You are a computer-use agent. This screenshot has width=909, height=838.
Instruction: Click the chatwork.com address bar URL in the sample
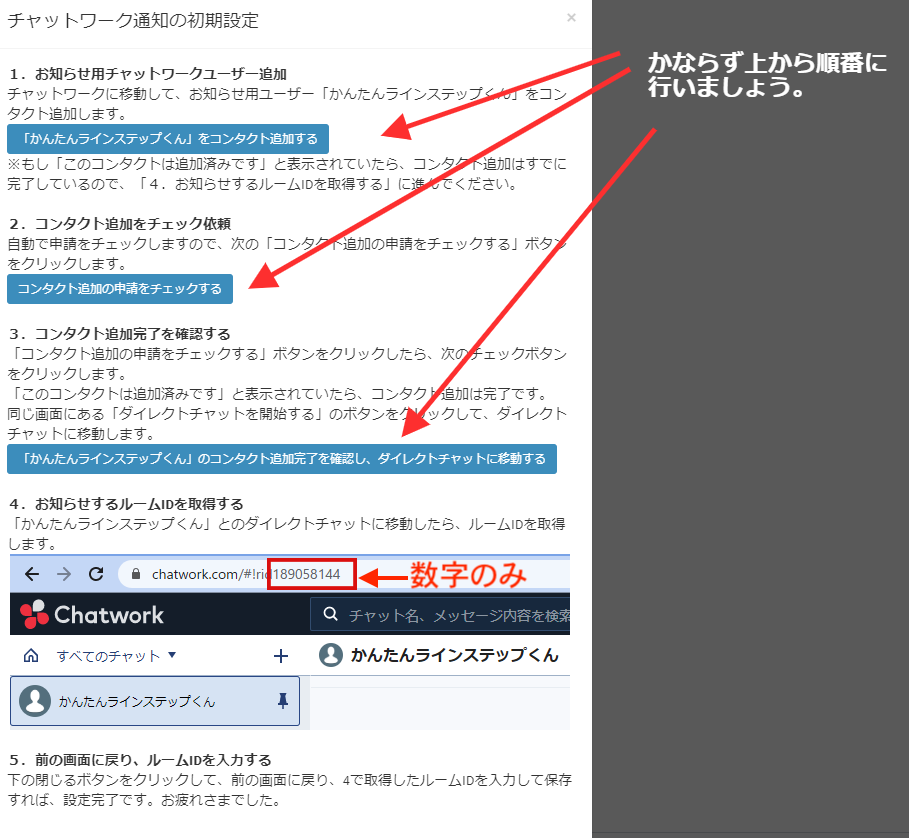click(x=246, y=574)
